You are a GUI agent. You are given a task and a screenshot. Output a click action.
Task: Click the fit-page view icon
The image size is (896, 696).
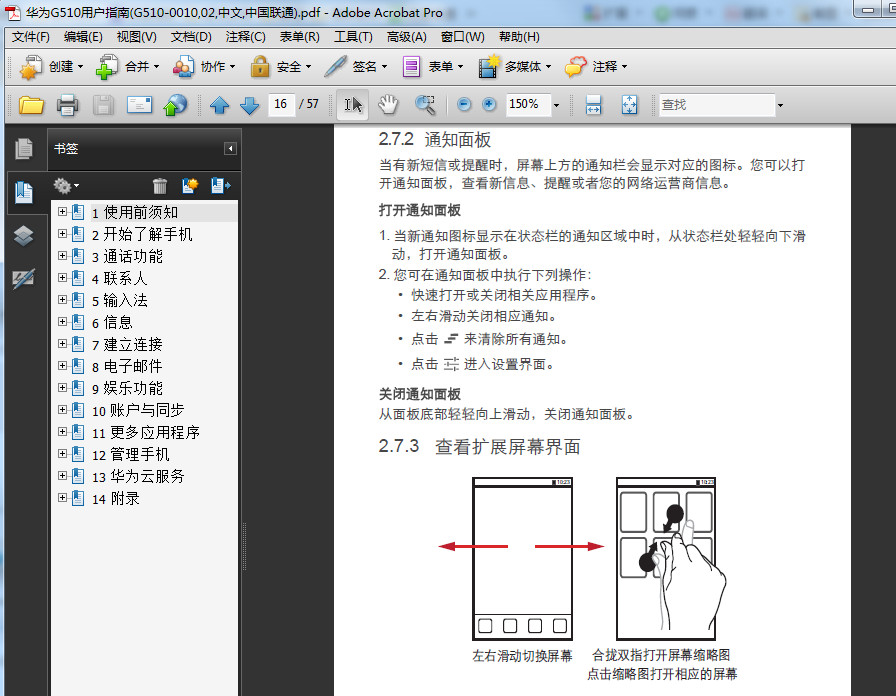630,104
